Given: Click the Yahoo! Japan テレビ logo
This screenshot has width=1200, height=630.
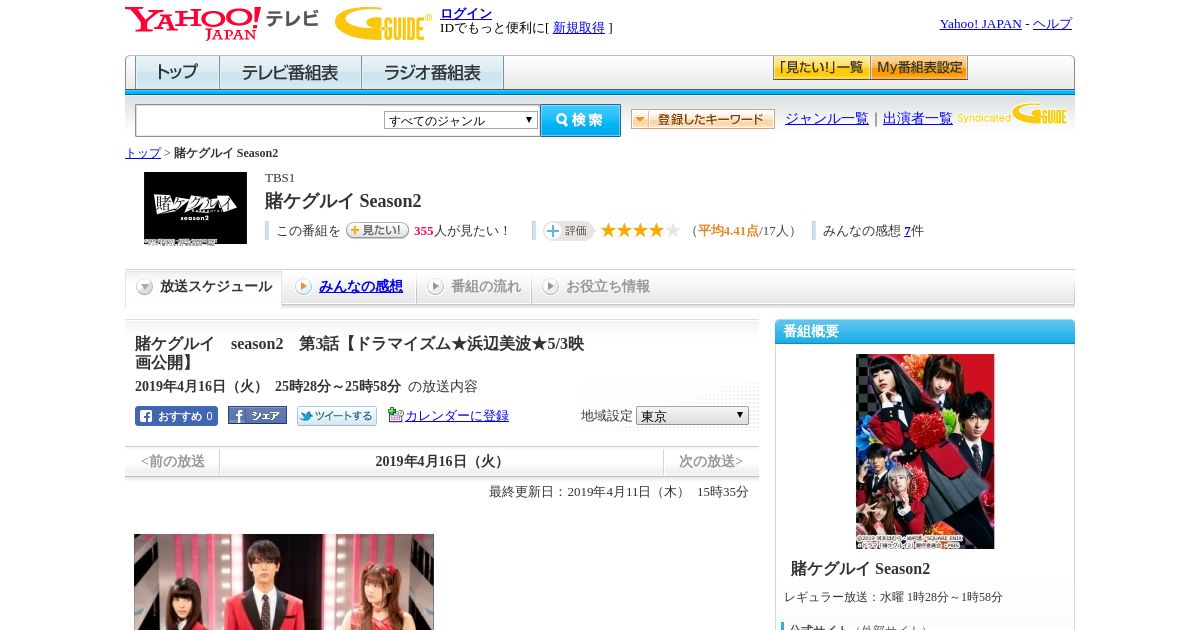Looking at the screenshot, I should pyautogui.click(x=222, y=23).
